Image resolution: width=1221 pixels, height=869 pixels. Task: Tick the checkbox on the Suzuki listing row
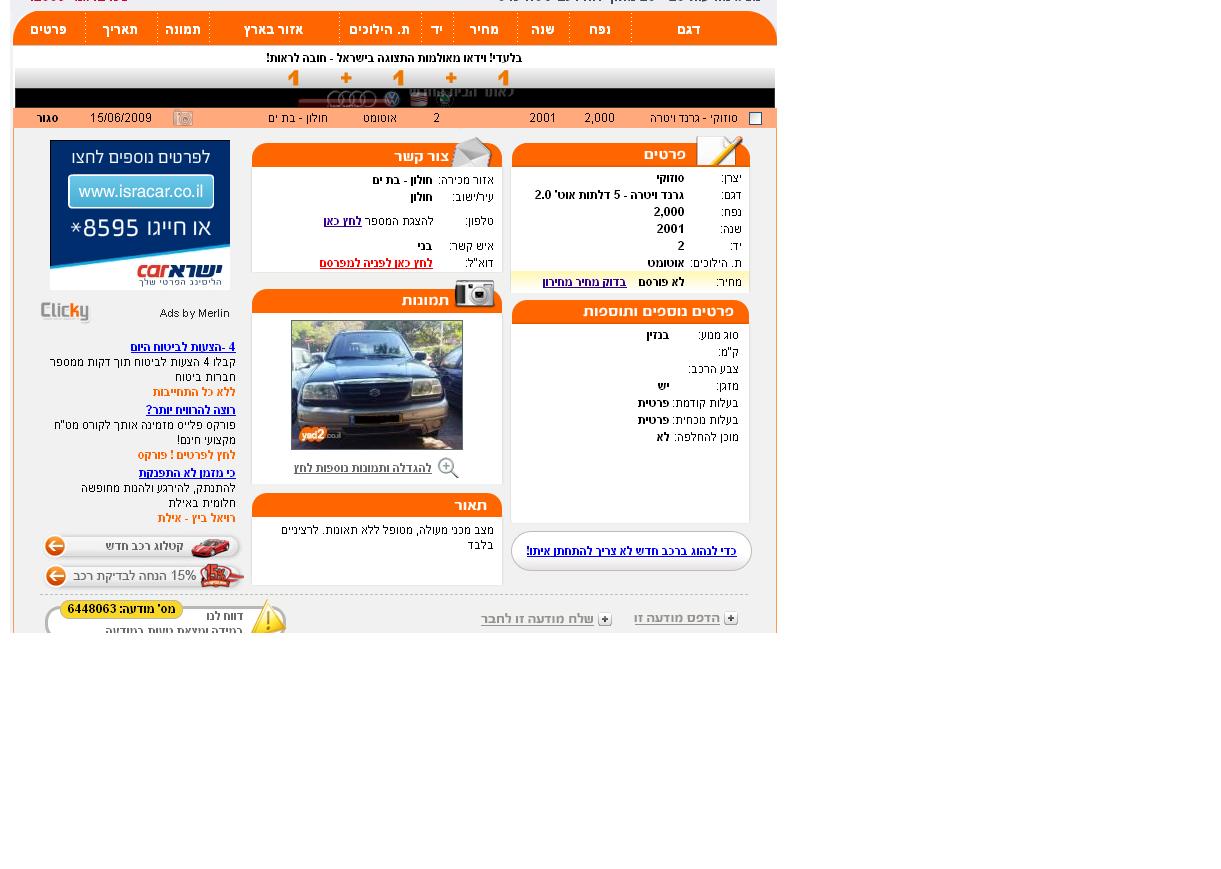(755, 119)
